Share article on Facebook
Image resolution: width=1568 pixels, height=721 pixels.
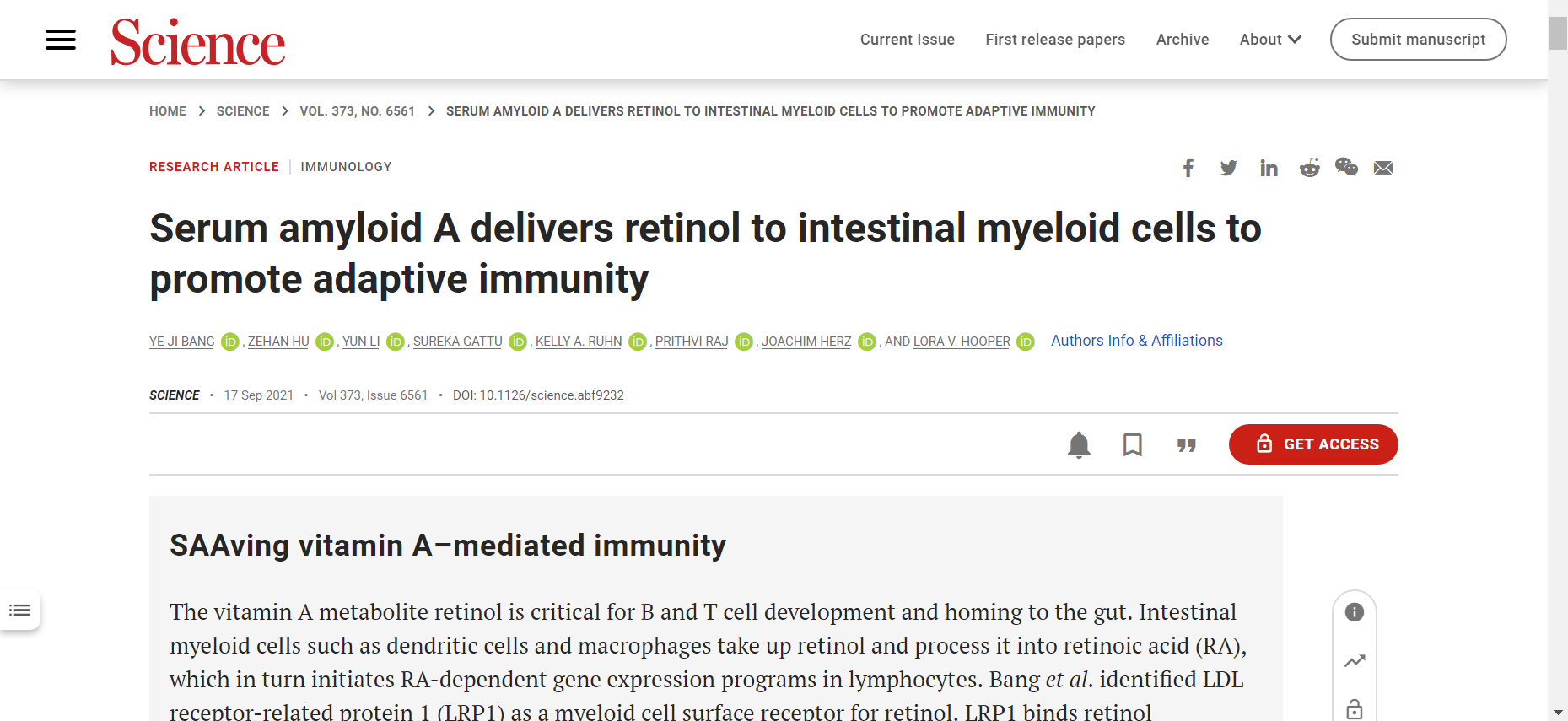coord(1188,168)
